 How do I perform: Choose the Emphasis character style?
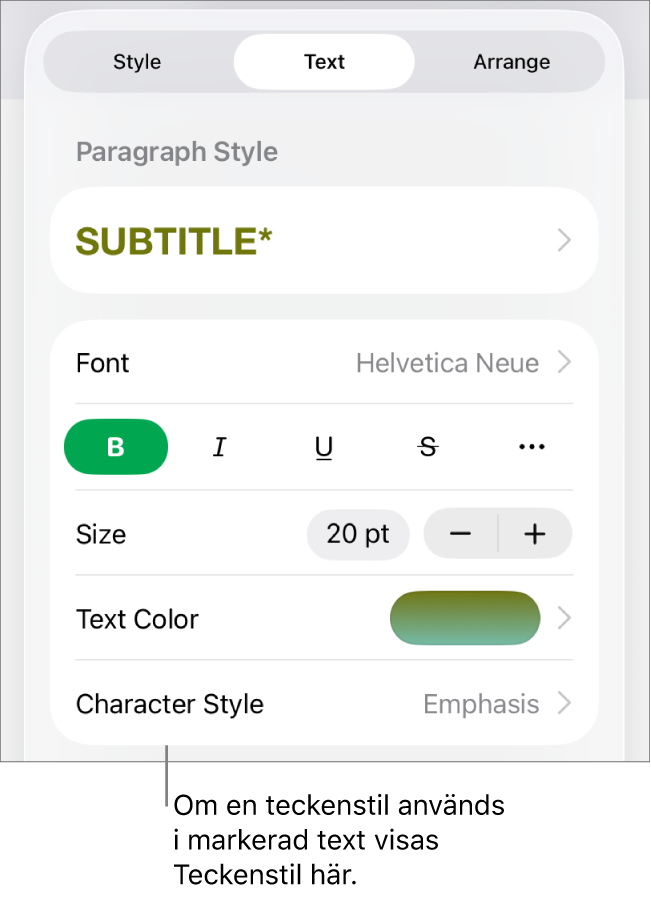[482, 703]
